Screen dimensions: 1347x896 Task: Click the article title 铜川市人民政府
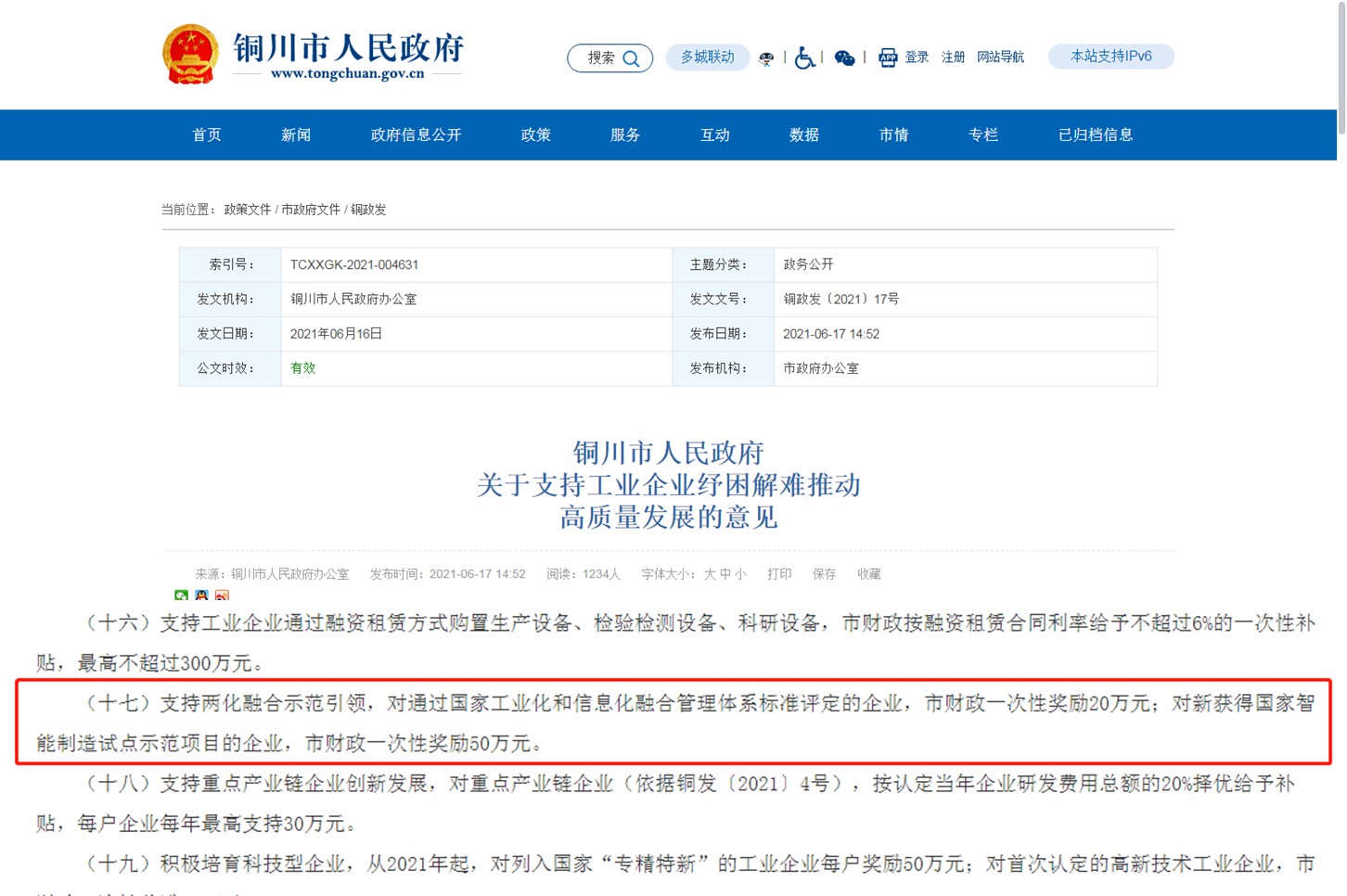(x=668, y=453)
